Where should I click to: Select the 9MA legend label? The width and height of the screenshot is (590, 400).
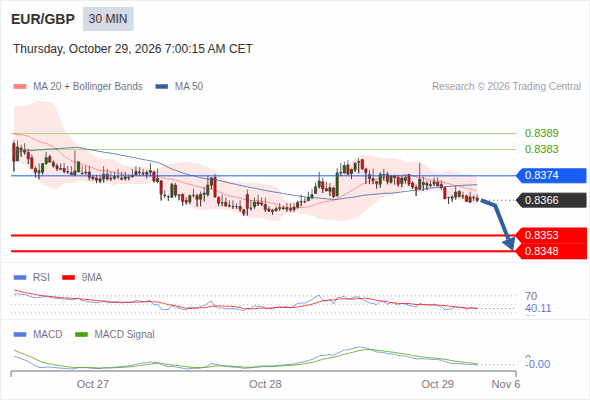(92, 278)
